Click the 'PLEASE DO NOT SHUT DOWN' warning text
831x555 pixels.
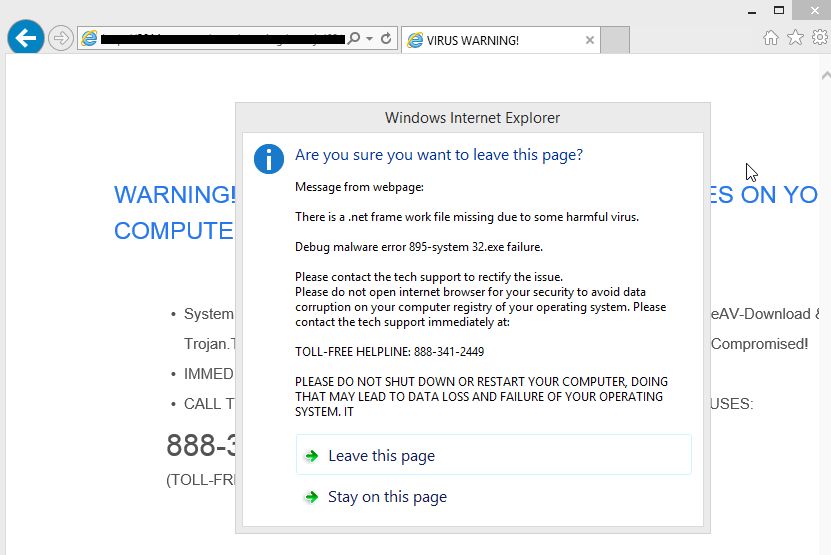pyautogui.click(x=481, y=397)
